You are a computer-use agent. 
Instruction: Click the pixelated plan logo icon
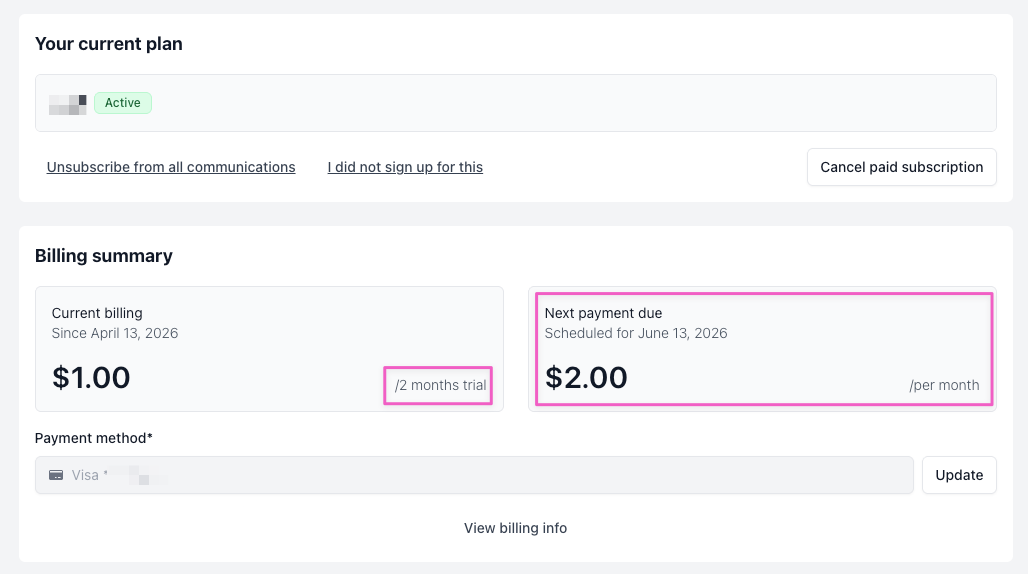click(x=69, y=103)
